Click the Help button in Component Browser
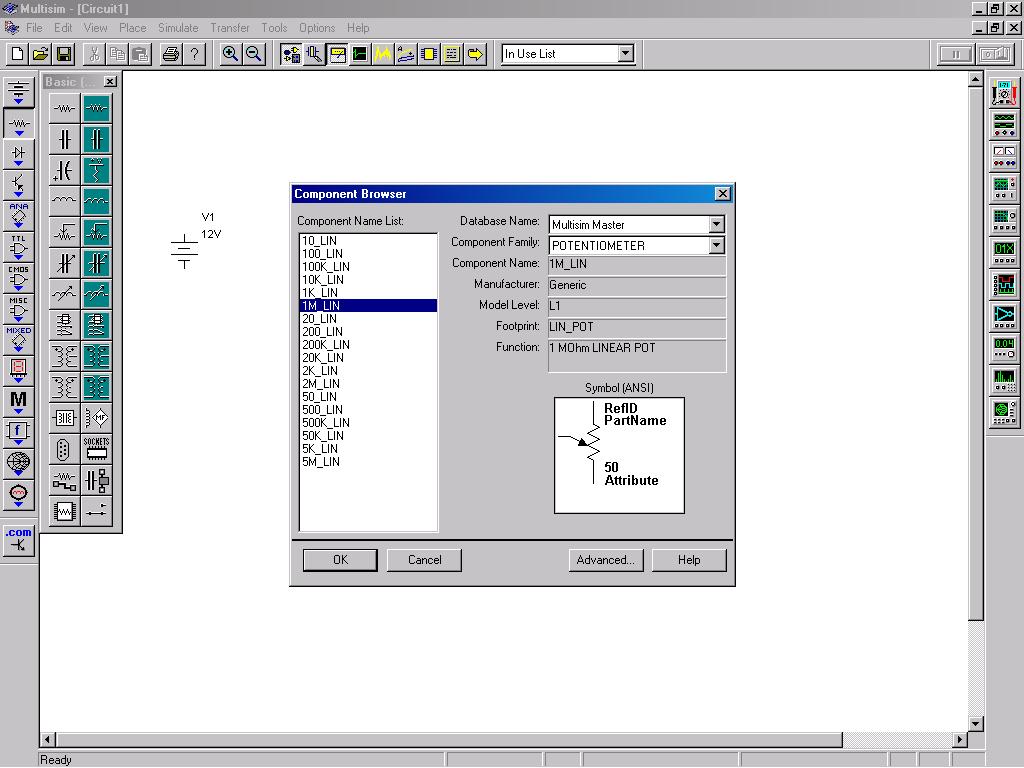The width and height of the screenshot is (1024, 768). pos(689,560)
